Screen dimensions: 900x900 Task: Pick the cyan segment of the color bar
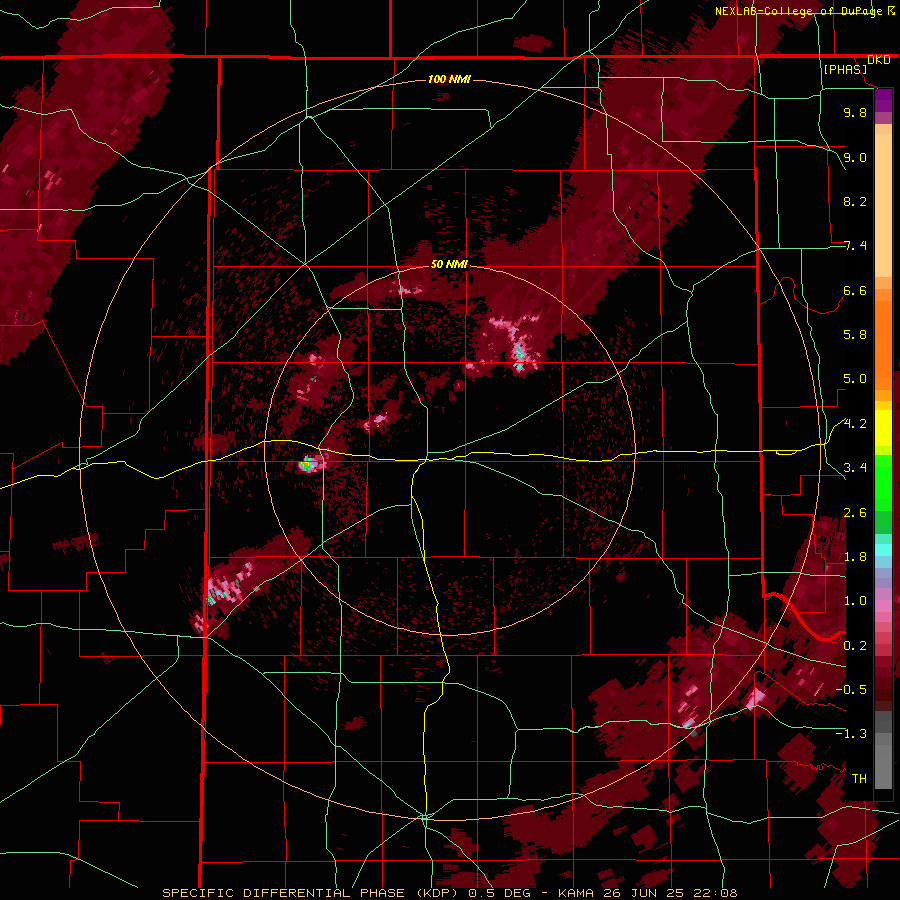coord(883,550)
